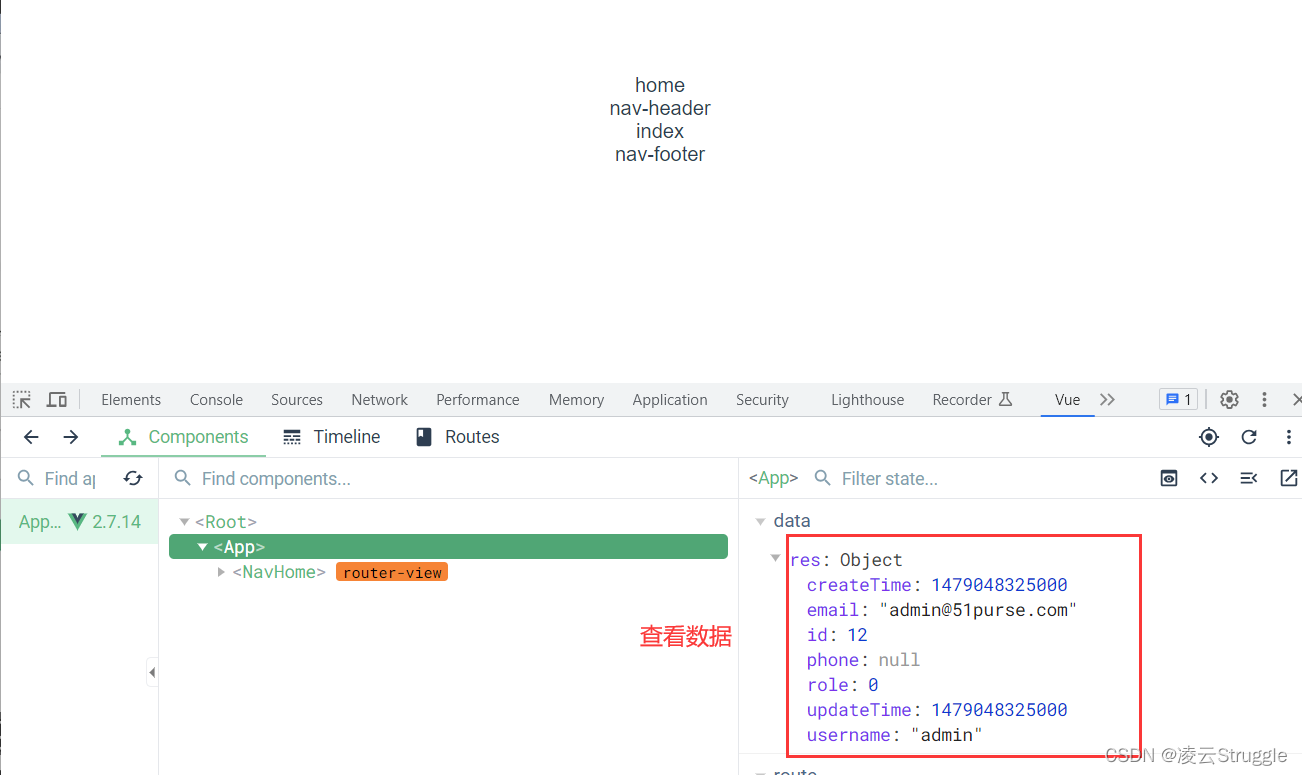Go forward with the right arrow
The height and width of the screenshot is (775, 1302).
click(70, 437)
